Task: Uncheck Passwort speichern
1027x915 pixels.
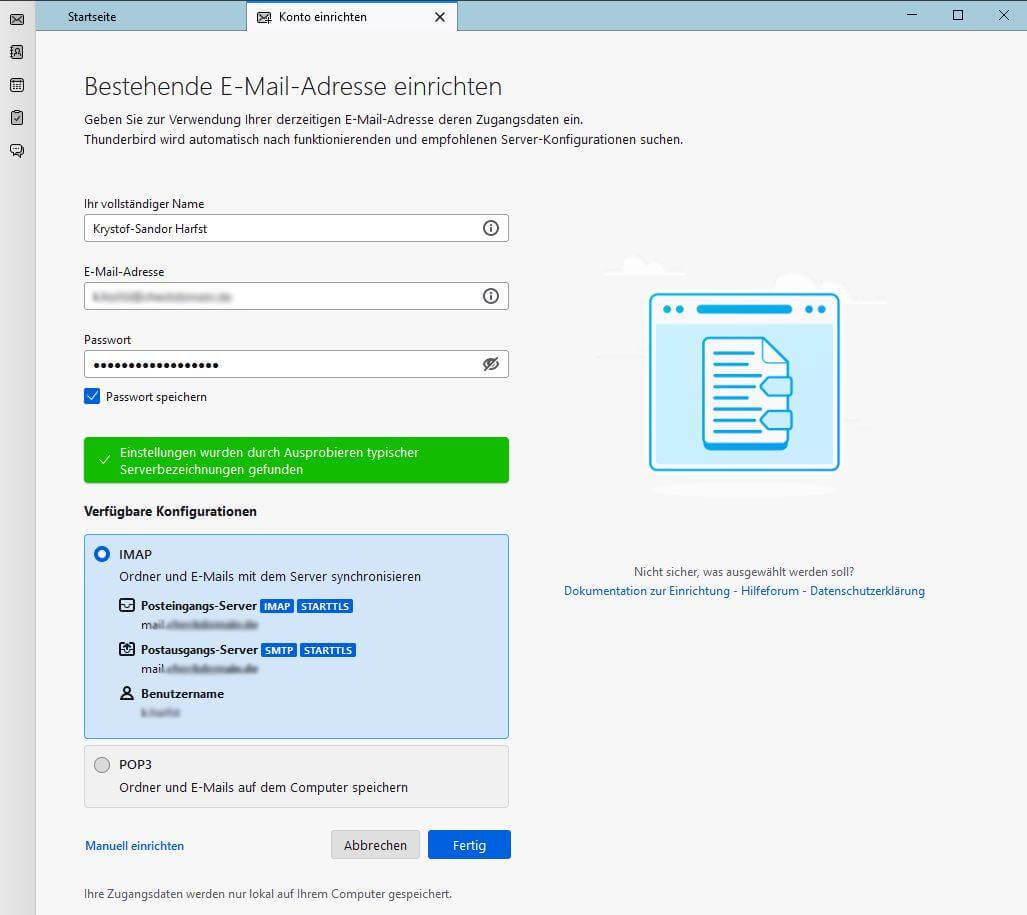Action: coord(92,396)
